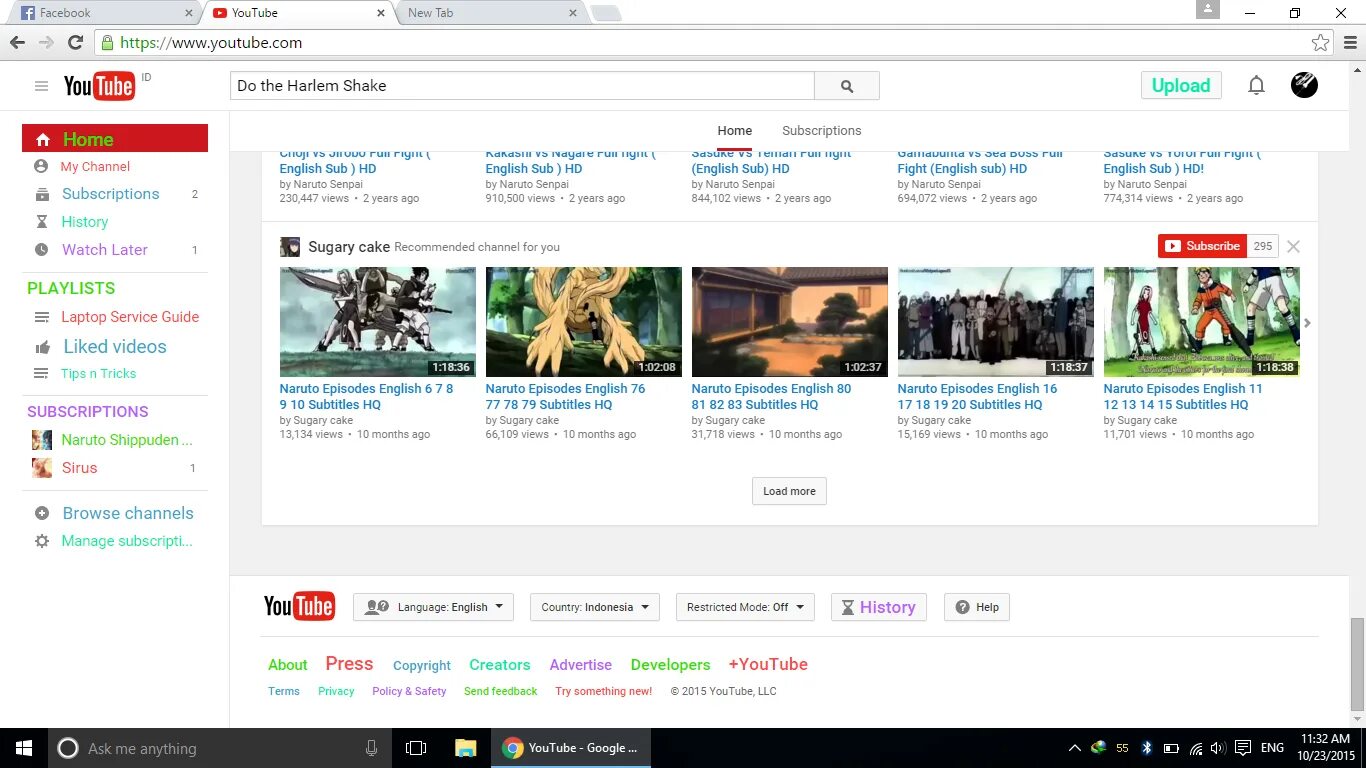Open Naruto Episodes English 6 7 8 thumbnail
Image resolution: width=1366 pixels, height=768 pixels.
(378, 322)
